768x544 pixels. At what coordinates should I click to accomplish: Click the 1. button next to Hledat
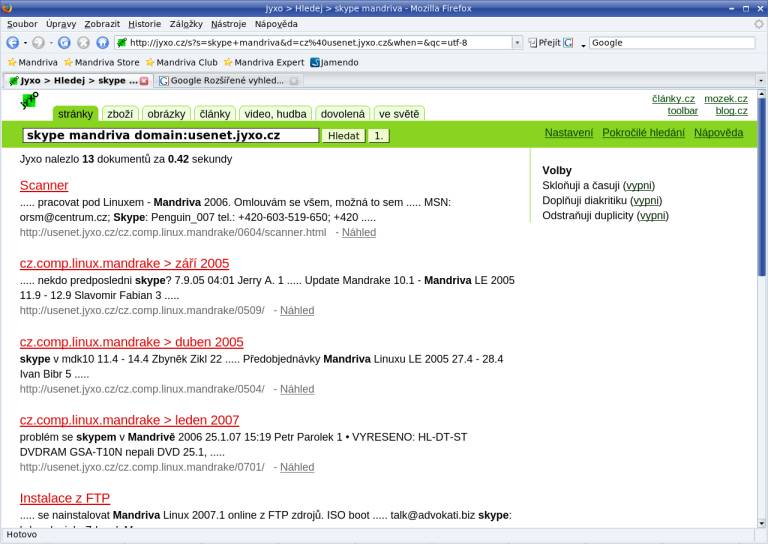tap(379, 136)
